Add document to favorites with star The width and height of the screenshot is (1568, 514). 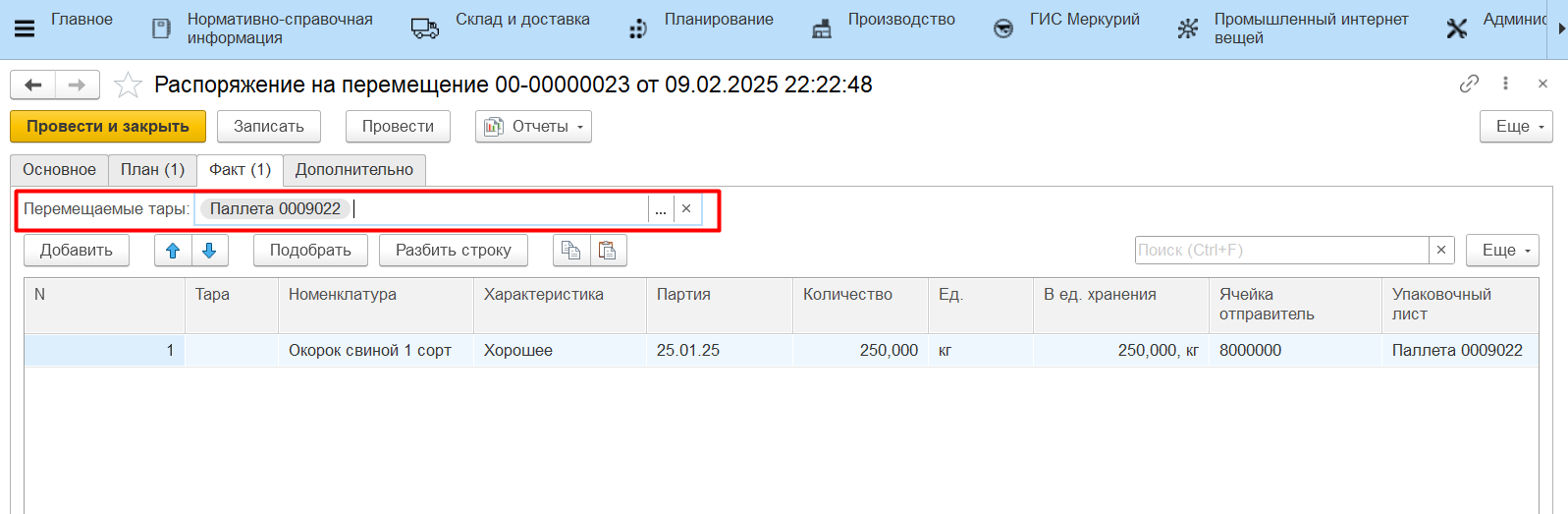(x=128, y=86)
